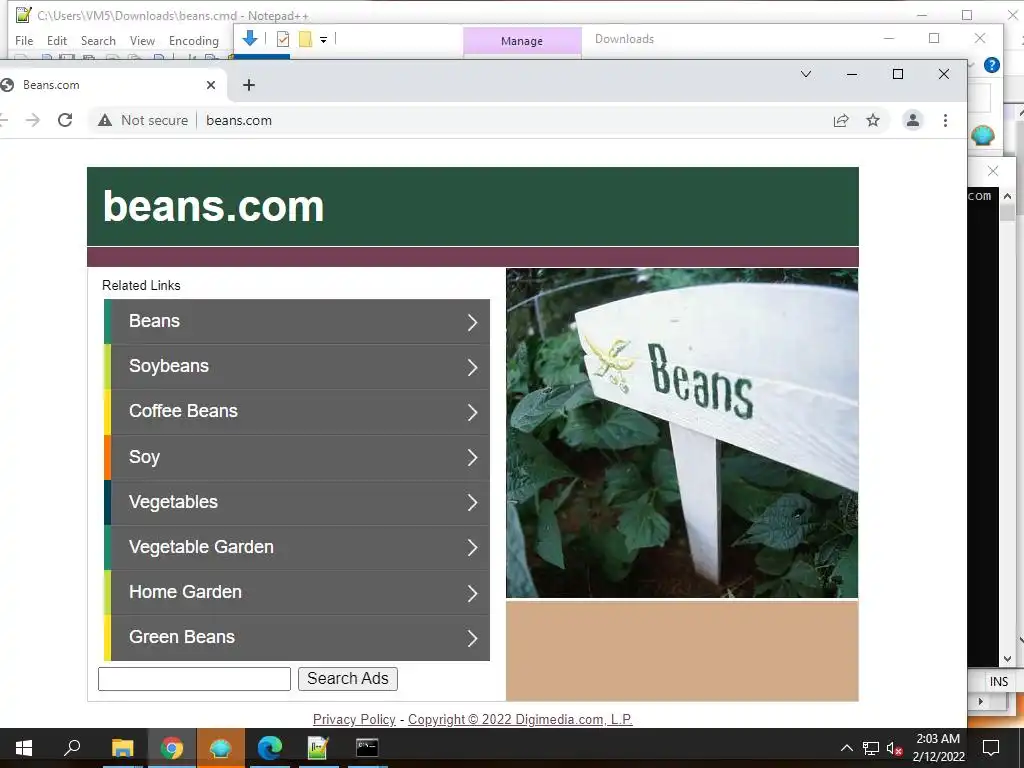Bookmark this tab with the star icon
Screen dimensions: 1024x768
coord(873,120)
